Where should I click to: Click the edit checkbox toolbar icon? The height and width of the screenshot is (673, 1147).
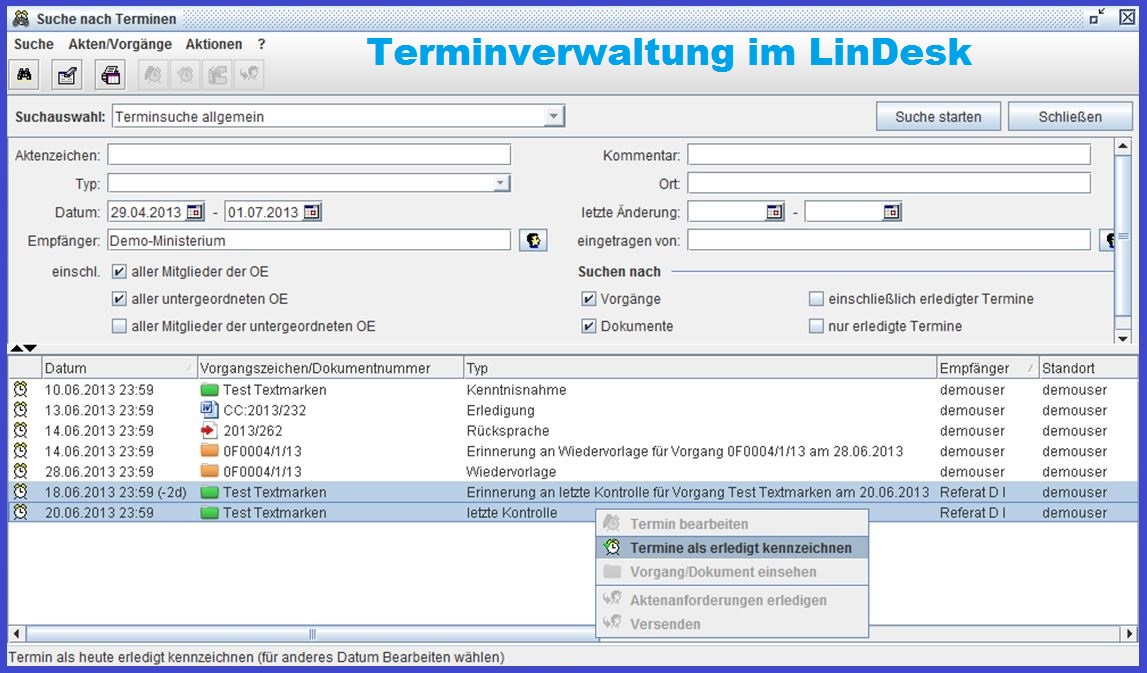click(68, 75)
